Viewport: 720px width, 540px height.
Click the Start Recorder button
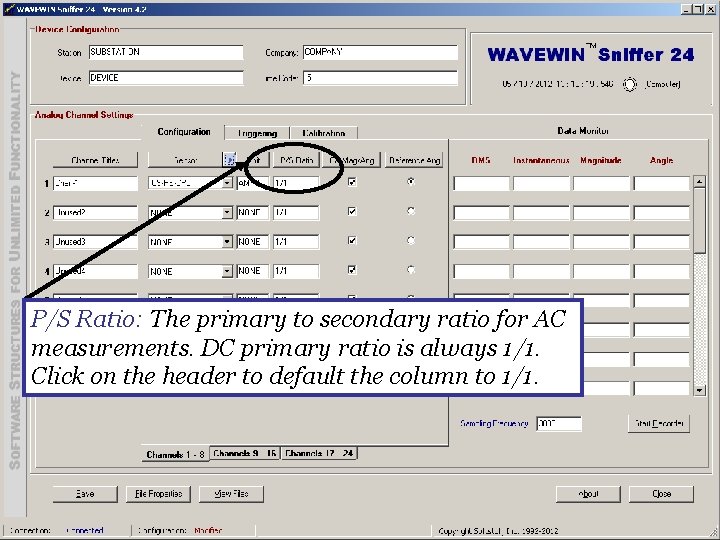point(659,423)
